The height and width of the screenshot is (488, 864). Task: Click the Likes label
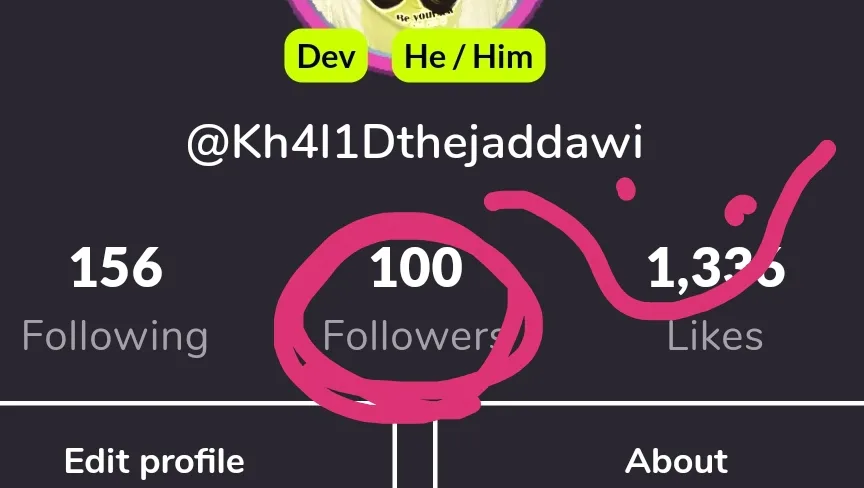point(715,335)
